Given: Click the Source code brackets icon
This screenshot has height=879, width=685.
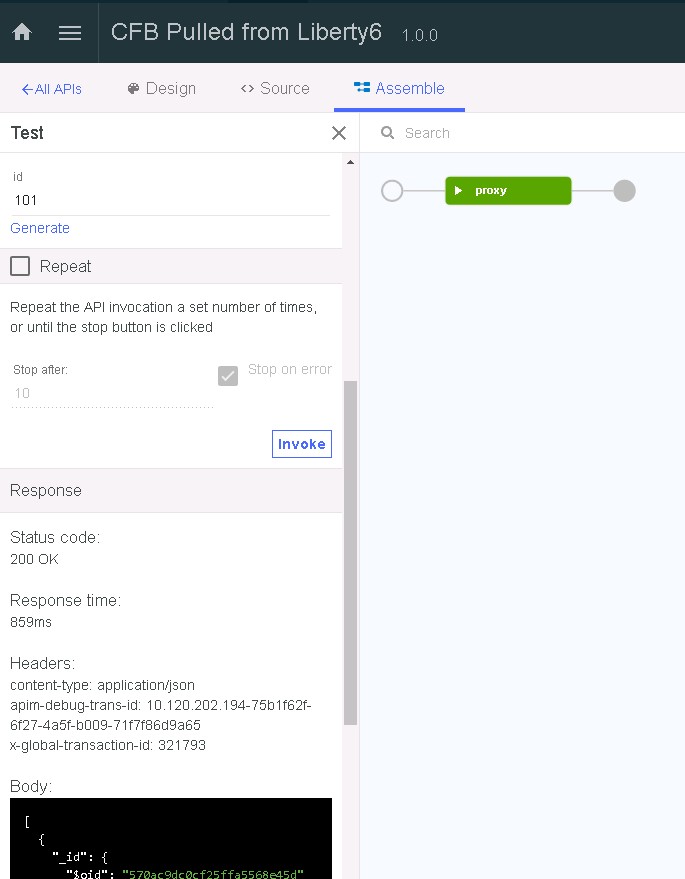Looking at the screenshot, I should point(245,88).
